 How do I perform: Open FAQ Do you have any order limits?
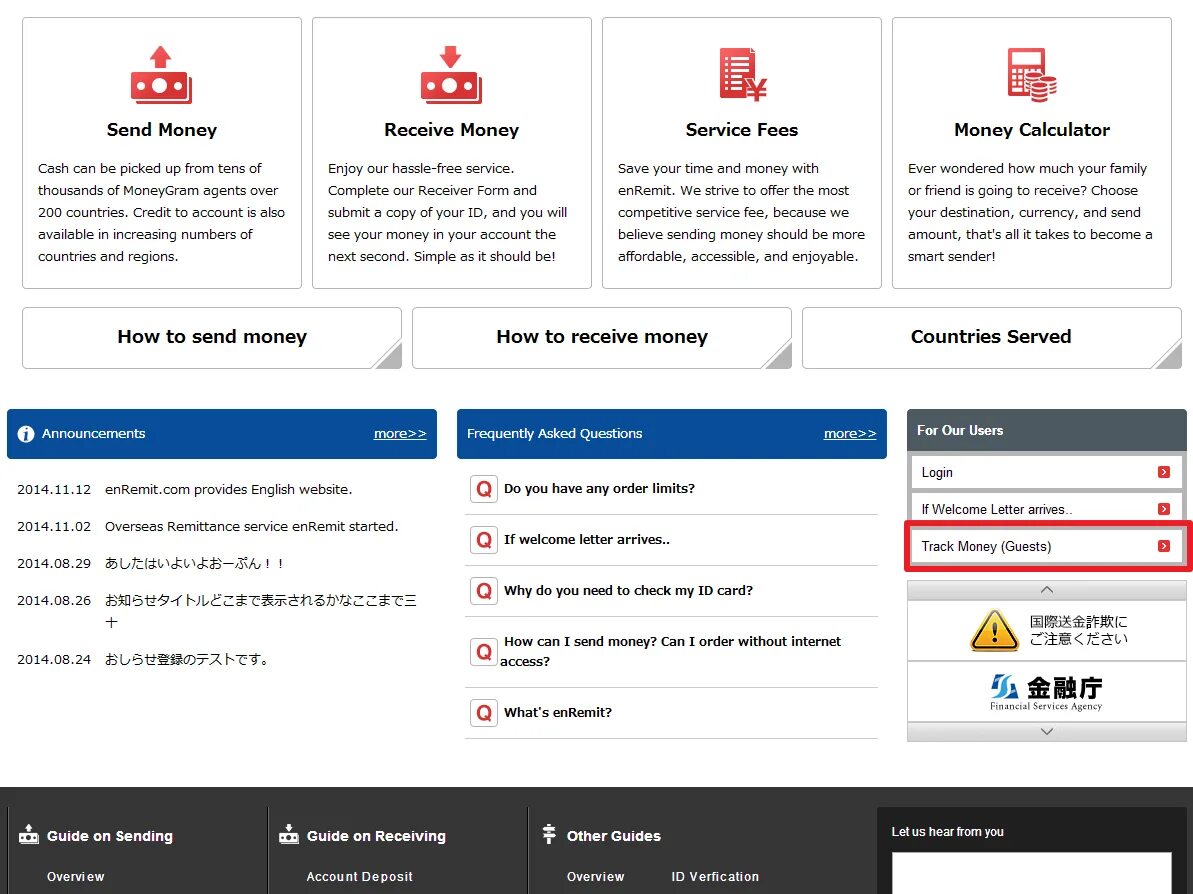pos(599,488)
